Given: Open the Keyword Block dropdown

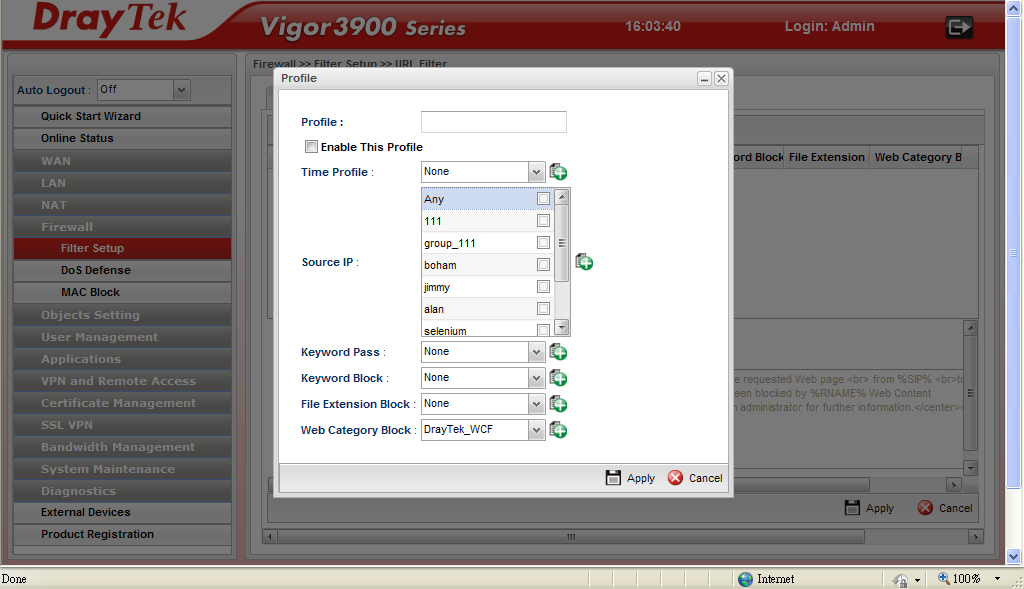Looking at the screenshot, I should tap(536, 379).
